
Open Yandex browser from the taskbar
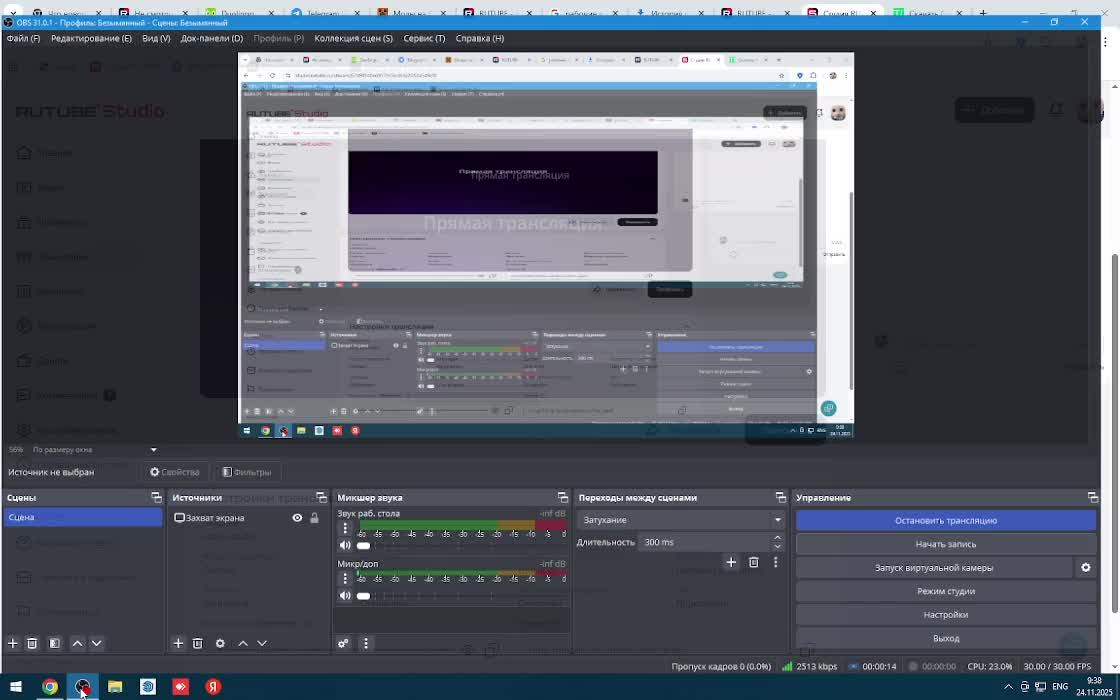pos(213,687)
